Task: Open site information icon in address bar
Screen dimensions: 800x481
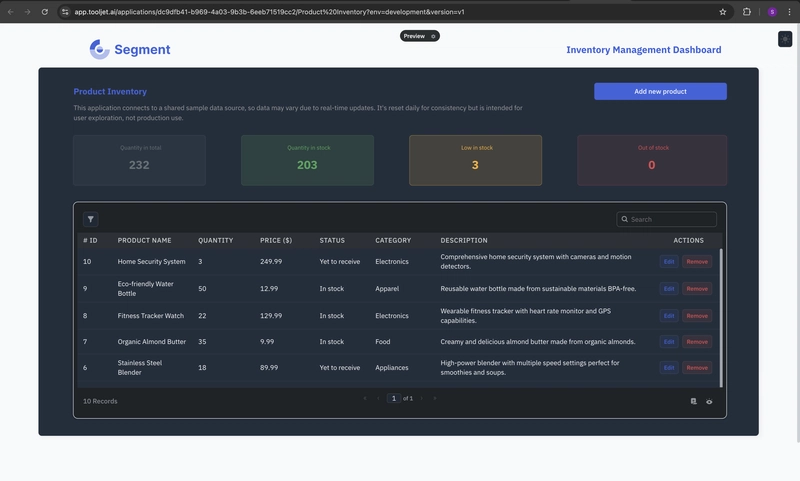Action: 65,12
